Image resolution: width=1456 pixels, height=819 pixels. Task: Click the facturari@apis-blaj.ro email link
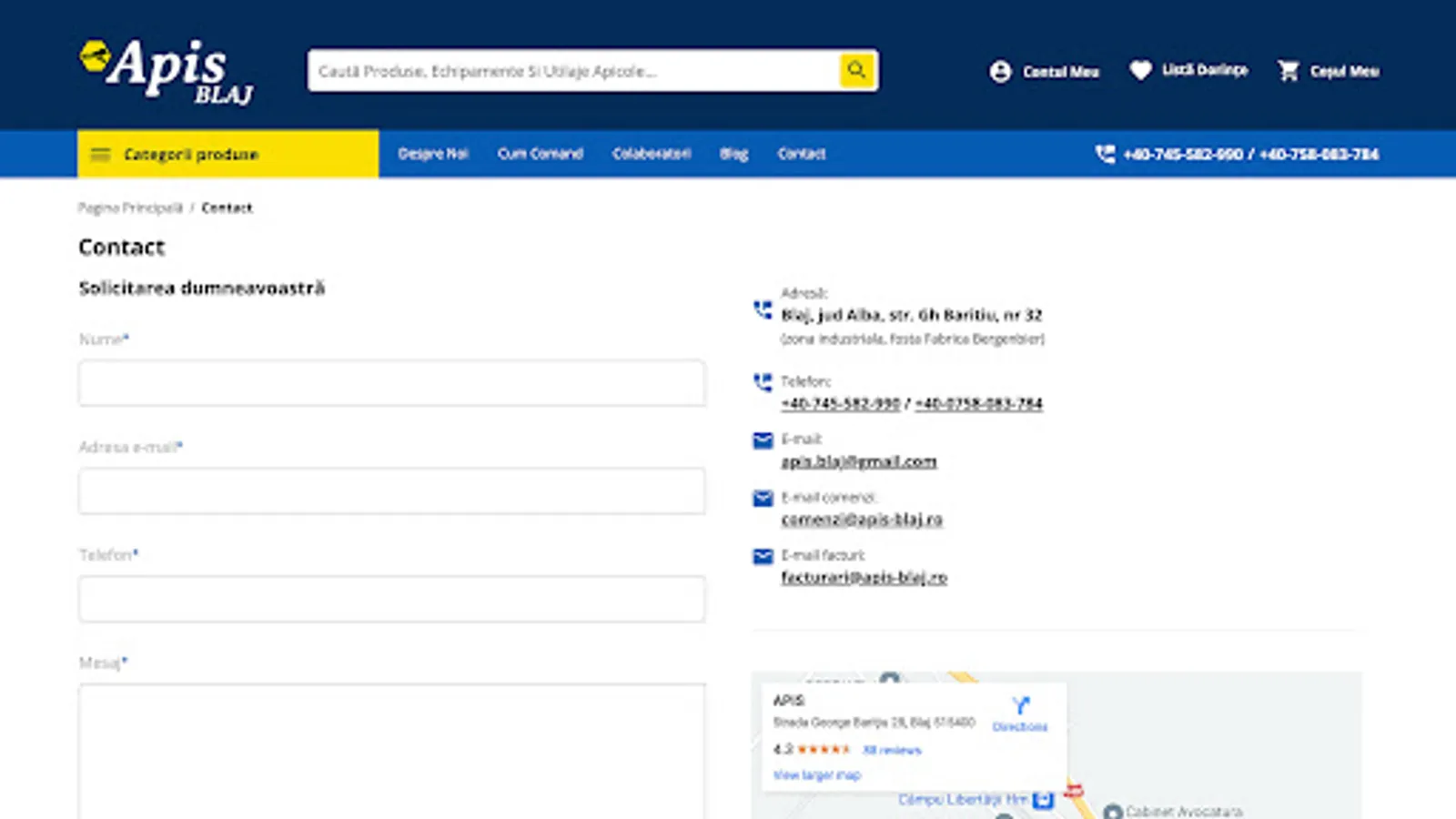click(864, 577)
